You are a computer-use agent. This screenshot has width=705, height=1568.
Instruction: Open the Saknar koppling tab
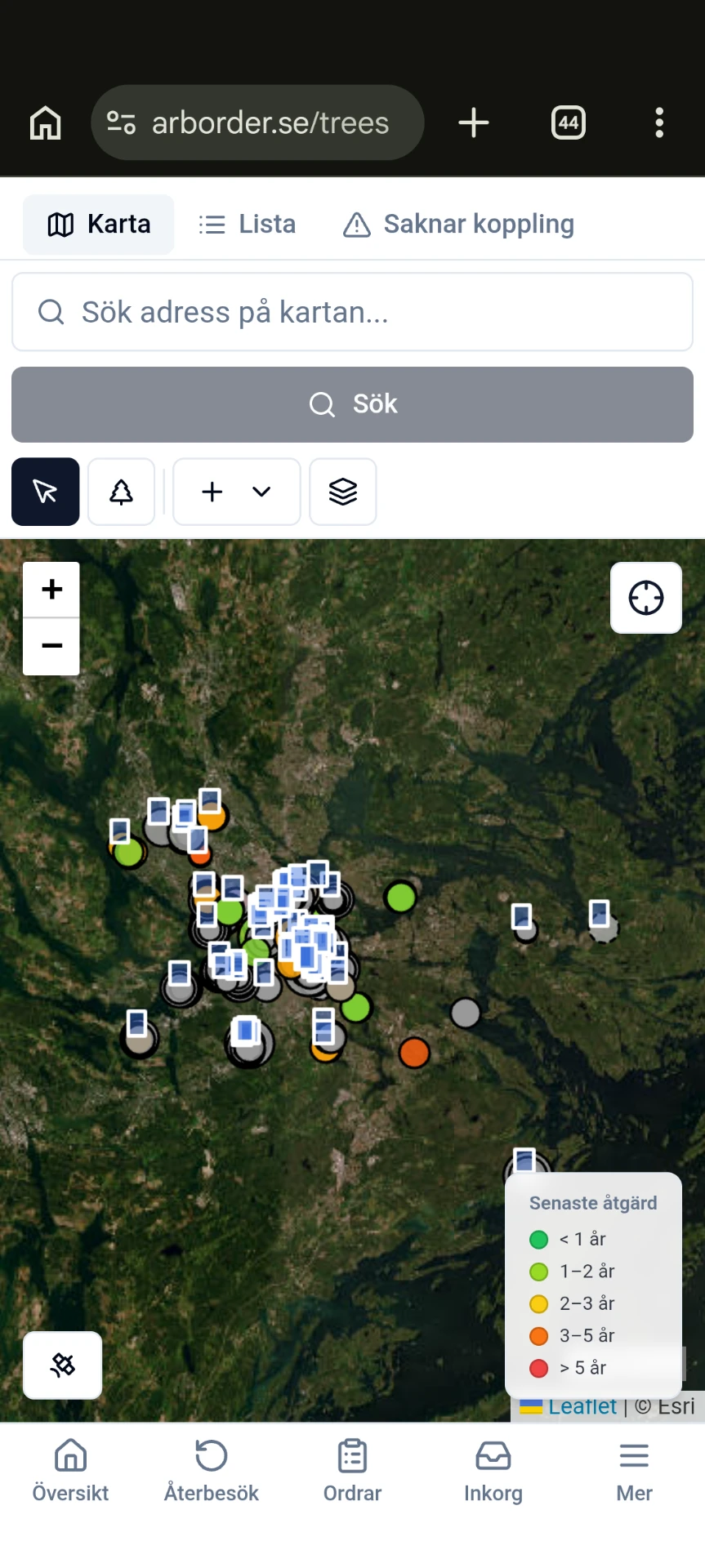pos(458,225)
